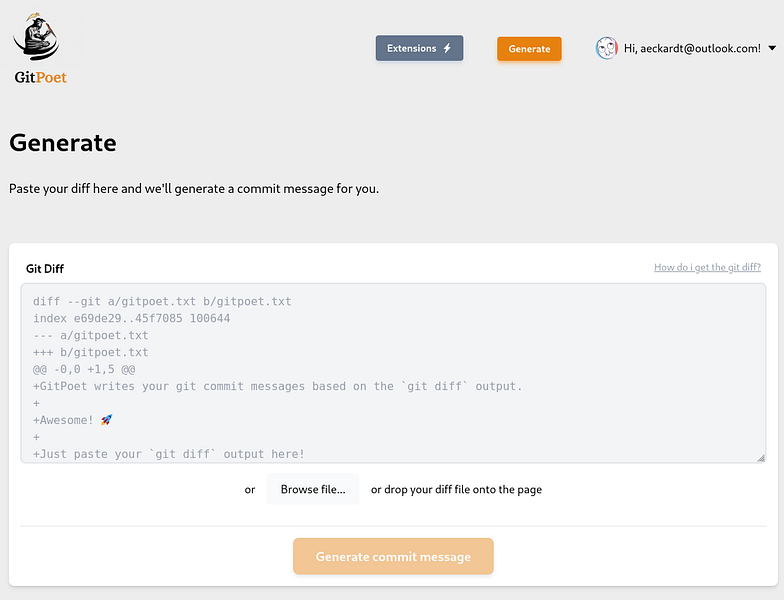This screenshot has height=600, width=784.
Task: Click the GitPoet poet logo image
Action: (37, 38)
